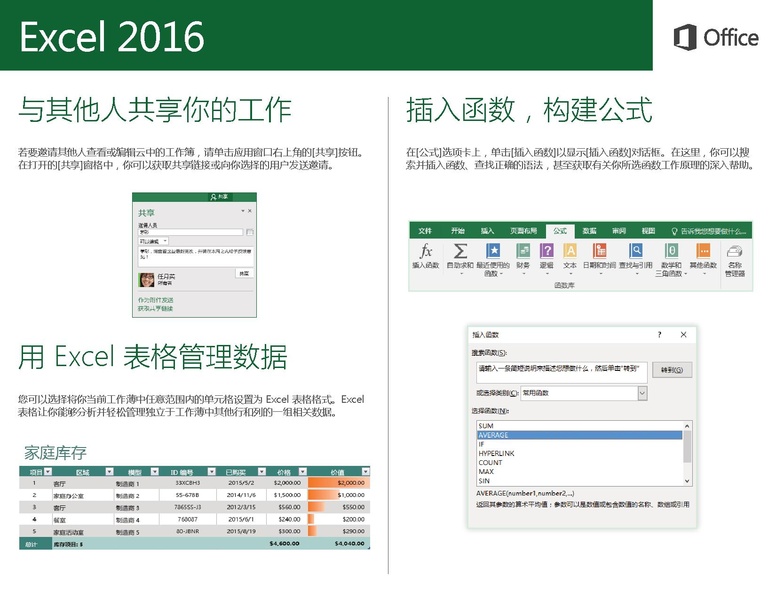Select AVERAGE in the function list
Viewport: 776px width, 600px height.
pos(580,435)
